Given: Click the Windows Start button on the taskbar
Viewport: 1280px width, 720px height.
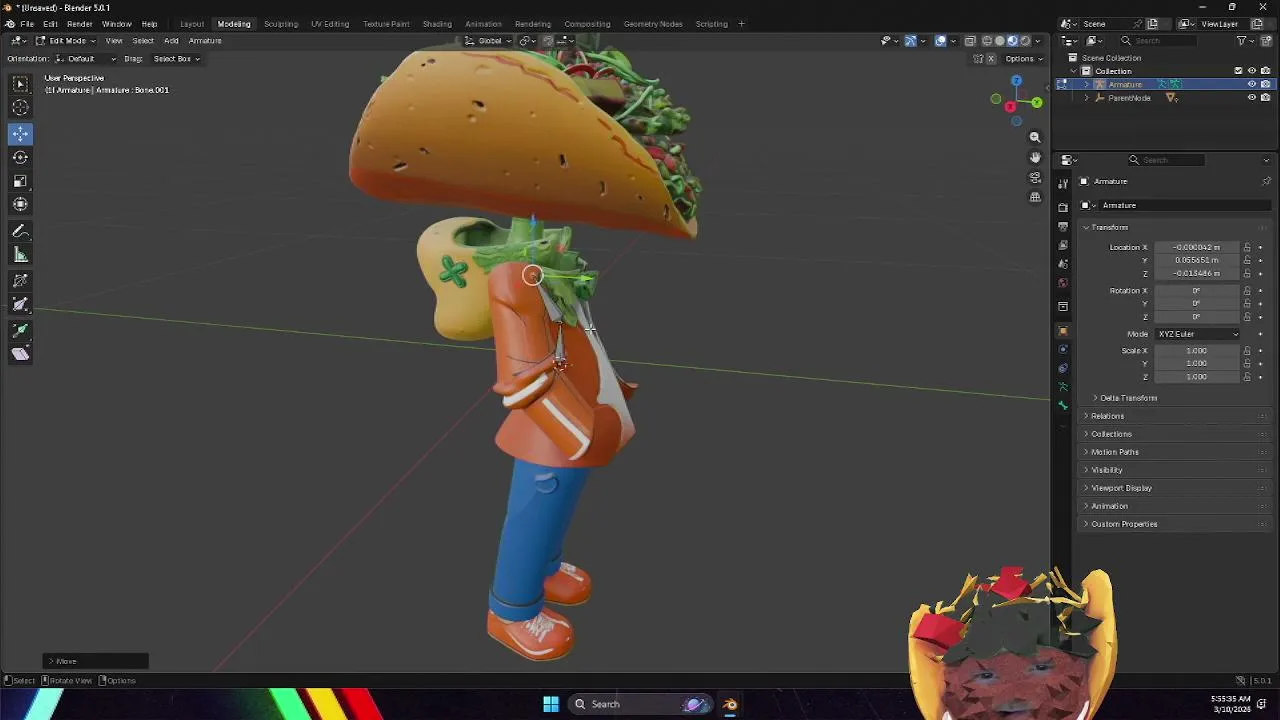Looking at the screenshot, I should point(551,704).
